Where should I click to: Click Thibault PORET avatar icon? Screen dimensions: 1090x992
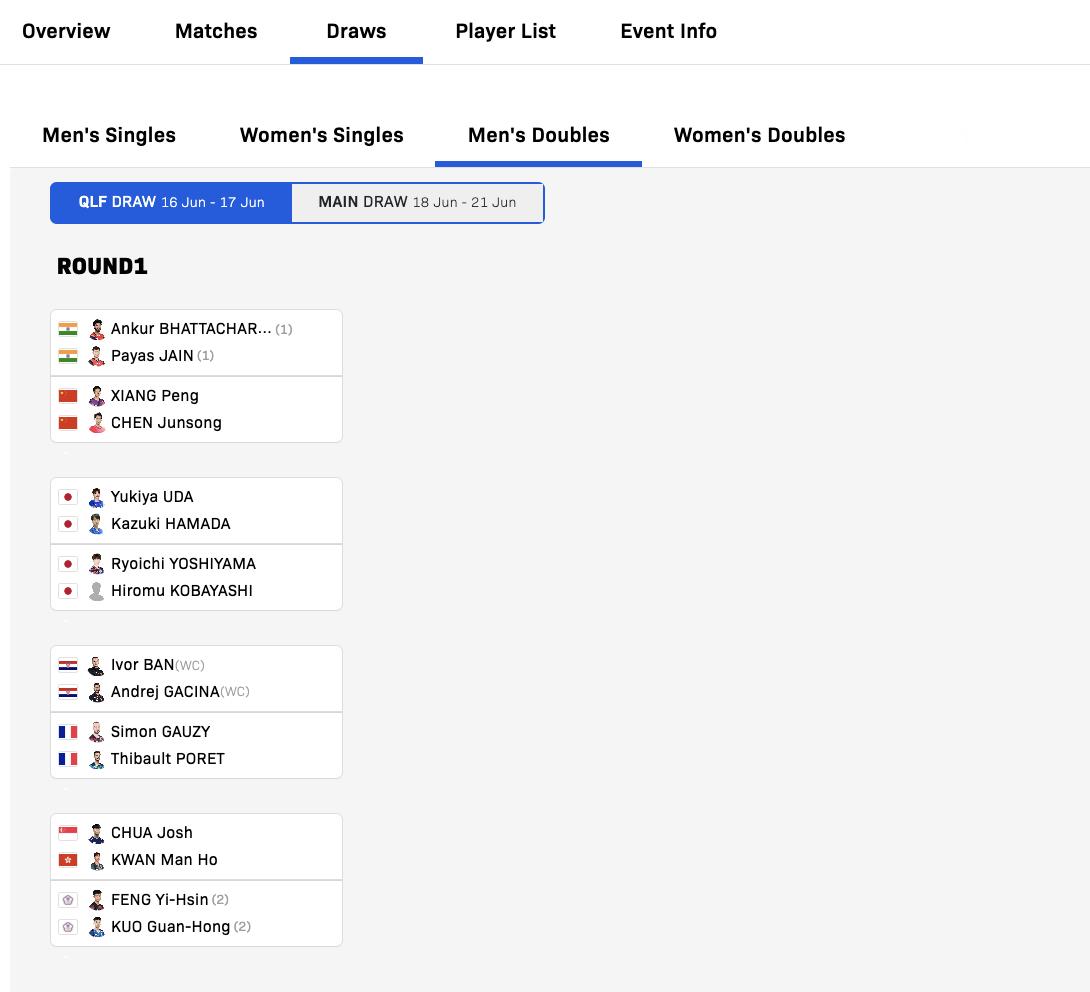(97, 760)
